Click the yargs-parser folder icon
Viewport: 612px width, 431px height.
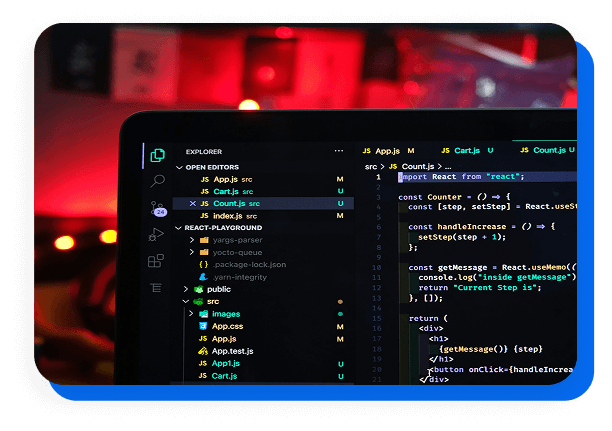pyautogui.click(x=204, y=240)
